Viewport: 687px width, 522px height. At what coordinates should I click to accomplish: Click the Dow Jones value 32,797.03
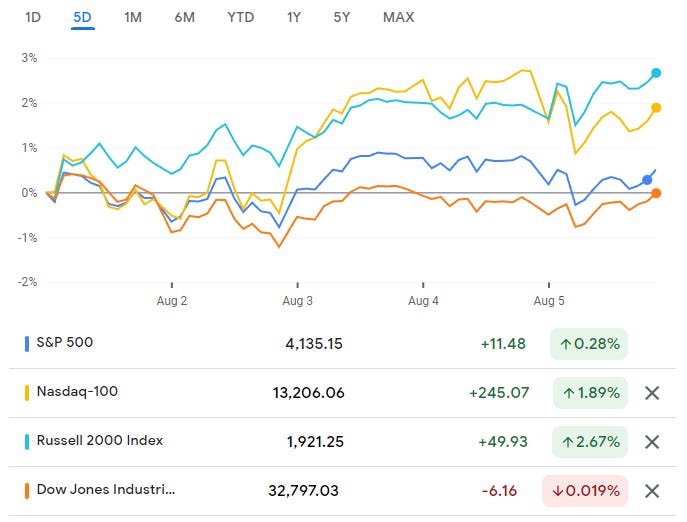303,491
